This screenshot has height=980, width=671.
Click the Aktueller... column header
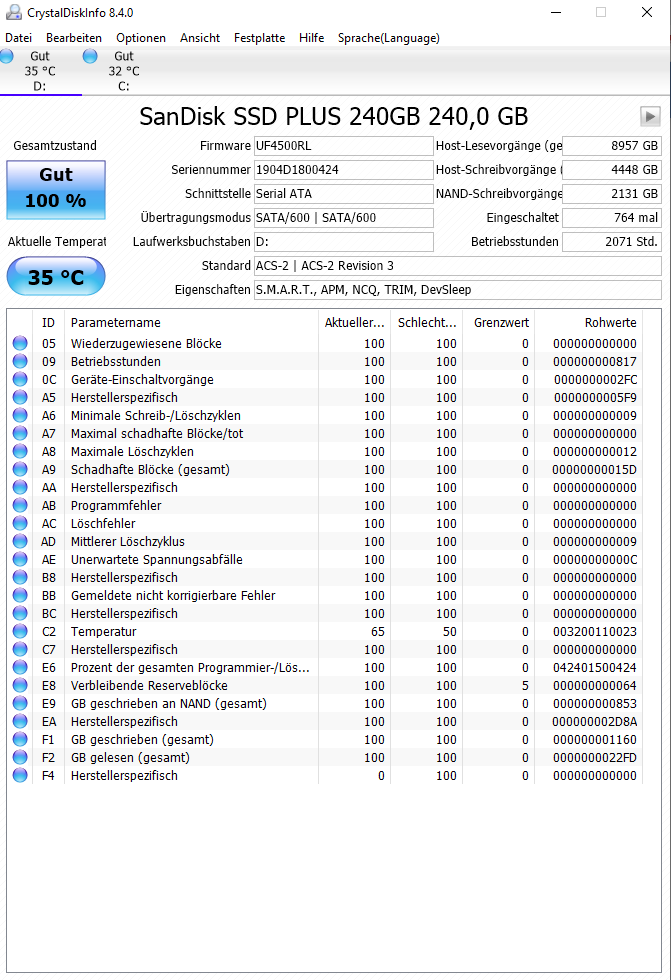click(354, 322)
